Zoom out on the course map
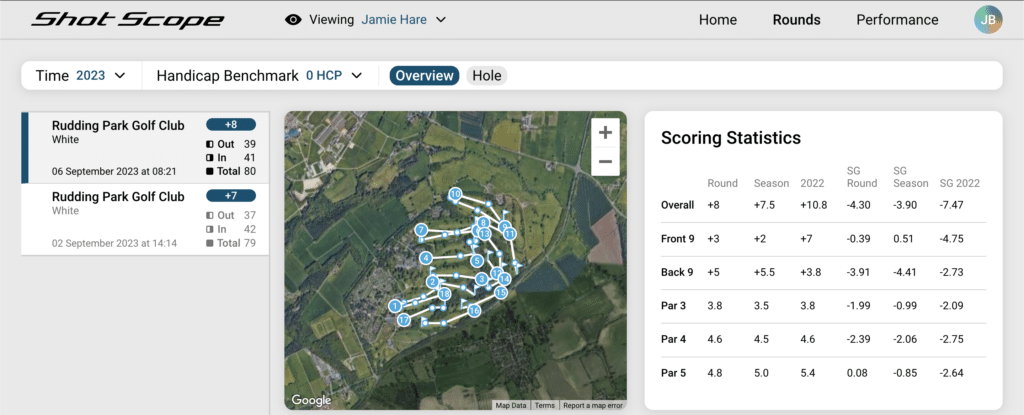This screenshot has height=415, width=1024. 604,161
